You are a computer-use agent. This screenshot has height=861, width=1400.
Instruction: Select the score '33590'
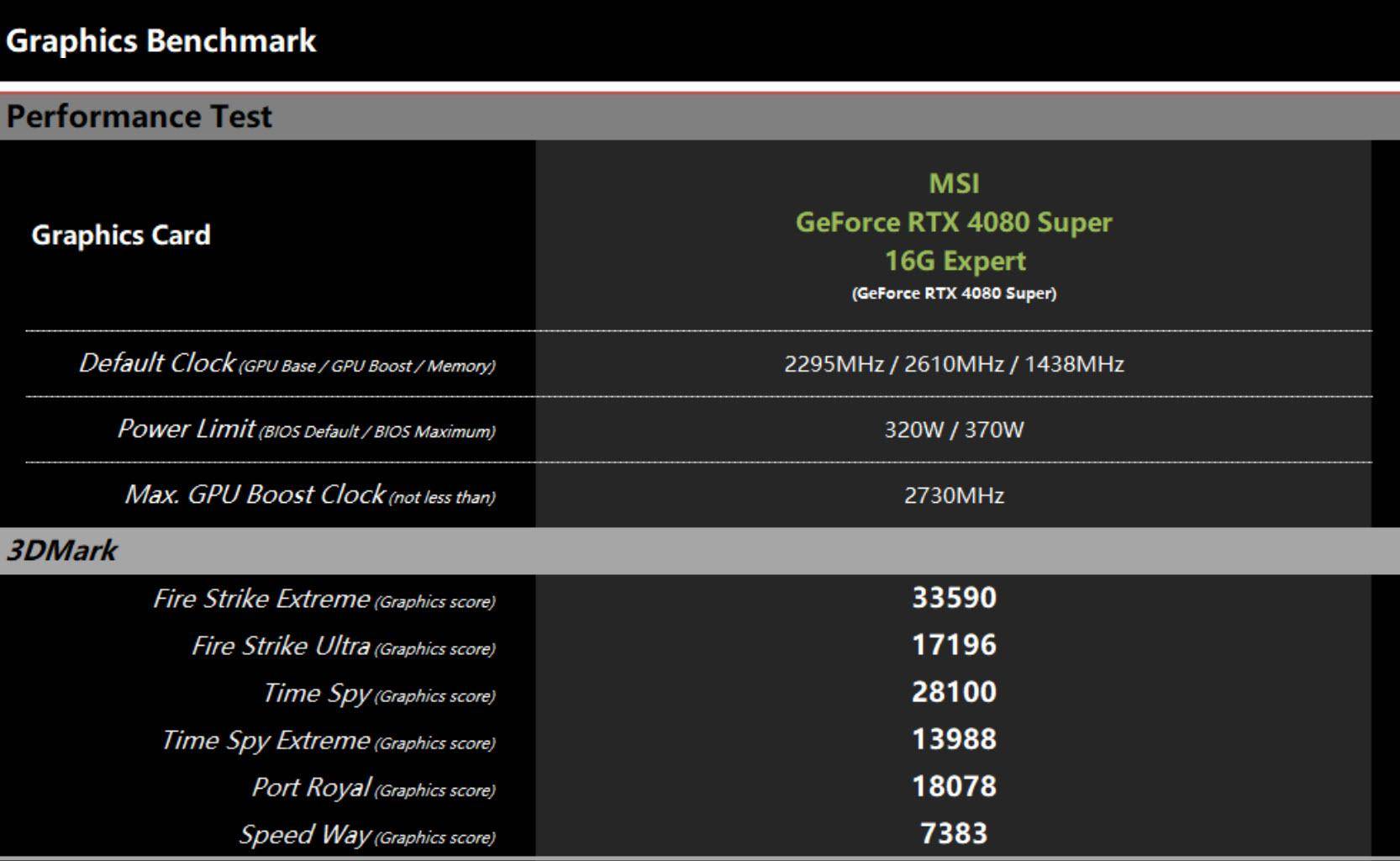pyautogui.click(x=954, y=598)
